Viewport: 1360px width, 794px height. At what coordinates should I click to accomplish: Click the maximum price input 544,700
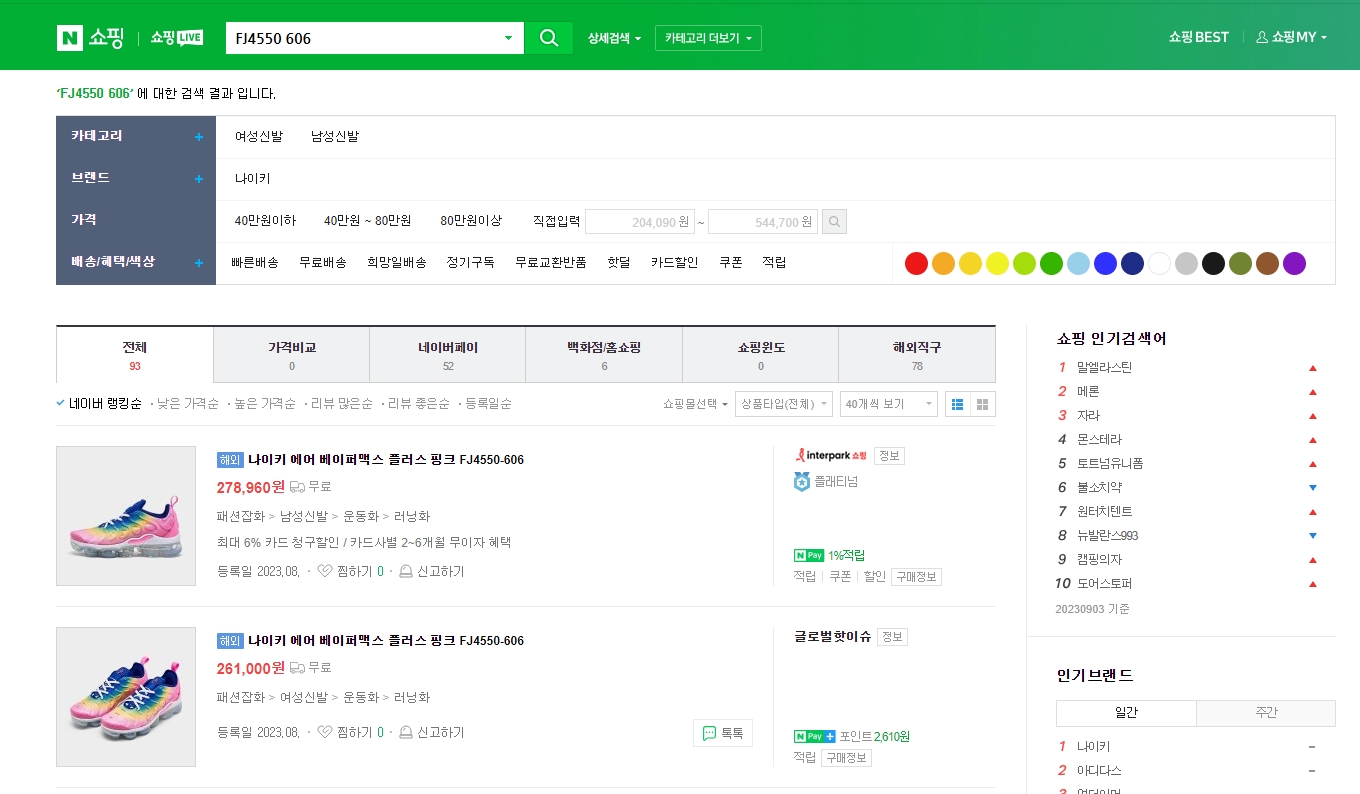pyautogui.click(x=763, y=221)
